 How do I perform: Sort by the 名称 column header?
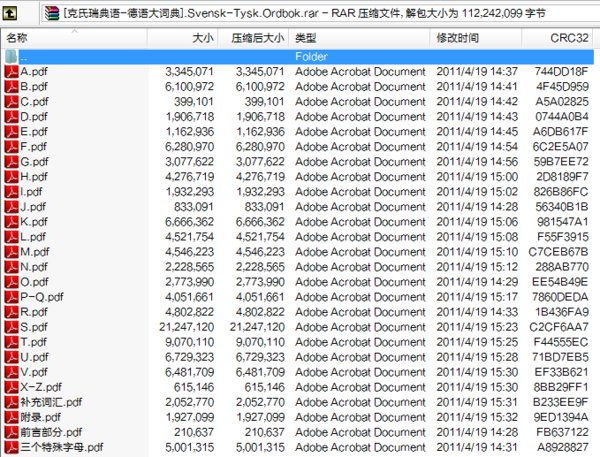click(x=74, y=38)
